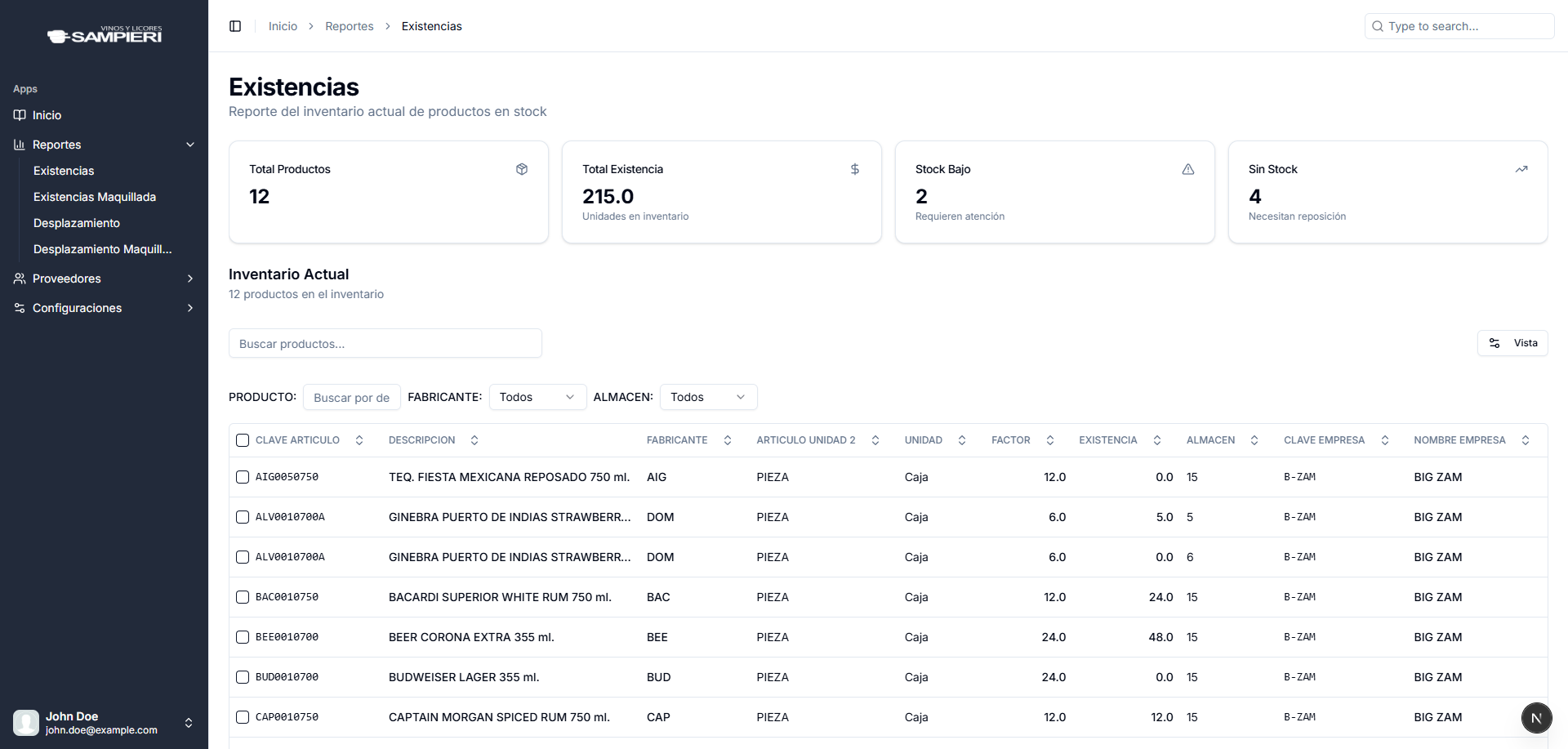
Task: Click the Sampieri logo
Action: tap(105, 34)
